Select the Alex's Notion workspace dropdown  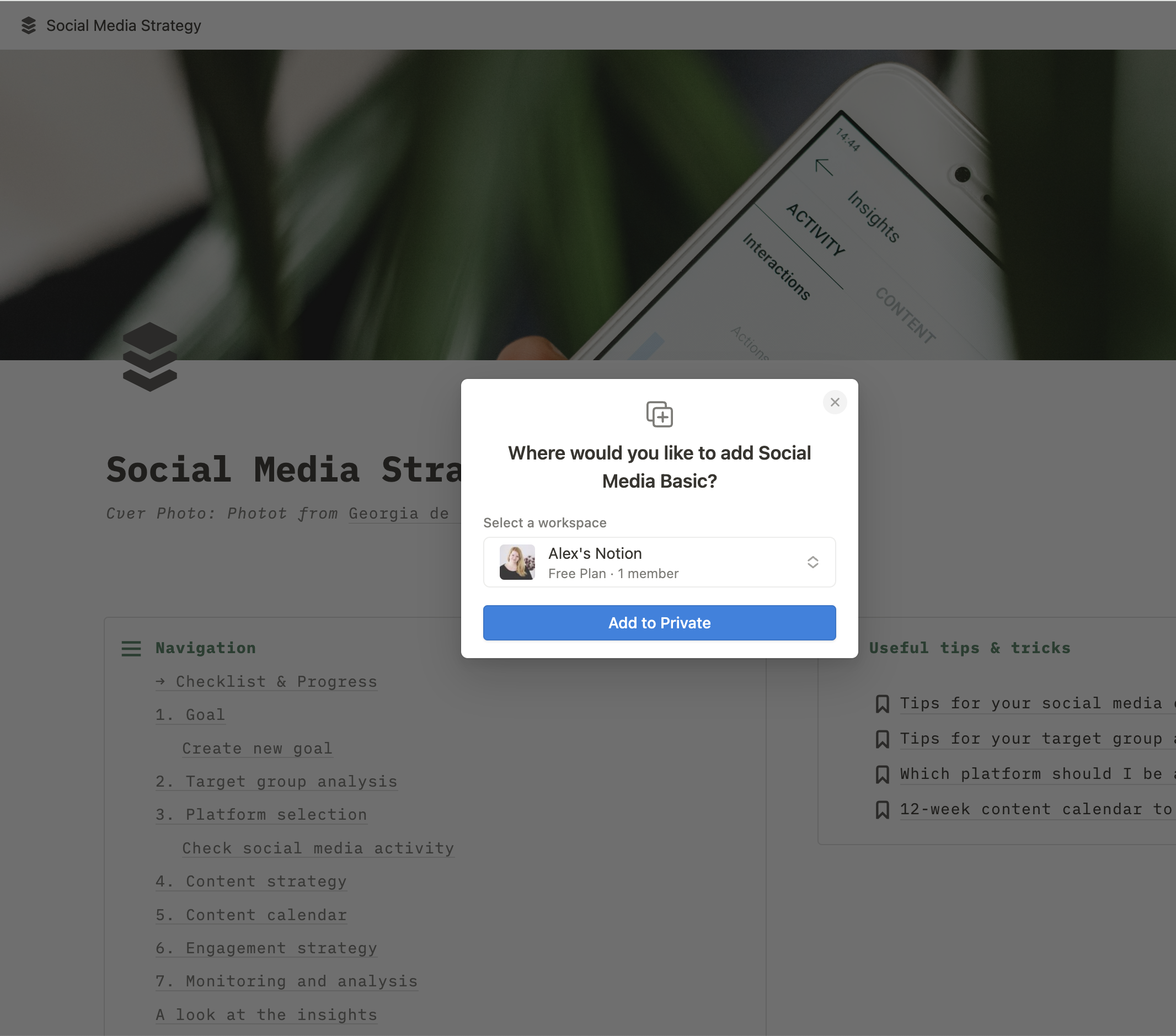(660, 562)
